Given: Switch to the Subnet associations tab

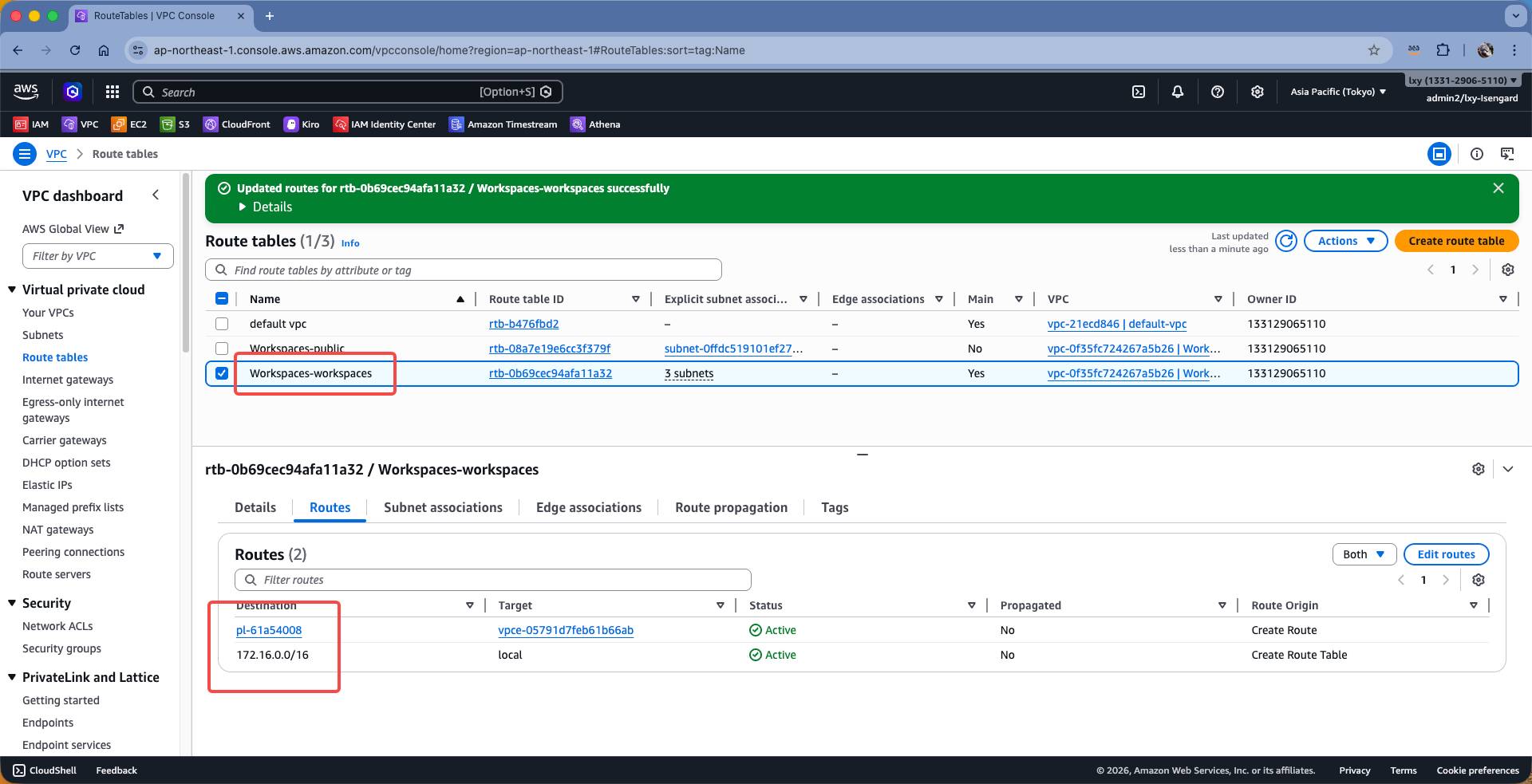Looking at the screenshot, I should 443,507.
